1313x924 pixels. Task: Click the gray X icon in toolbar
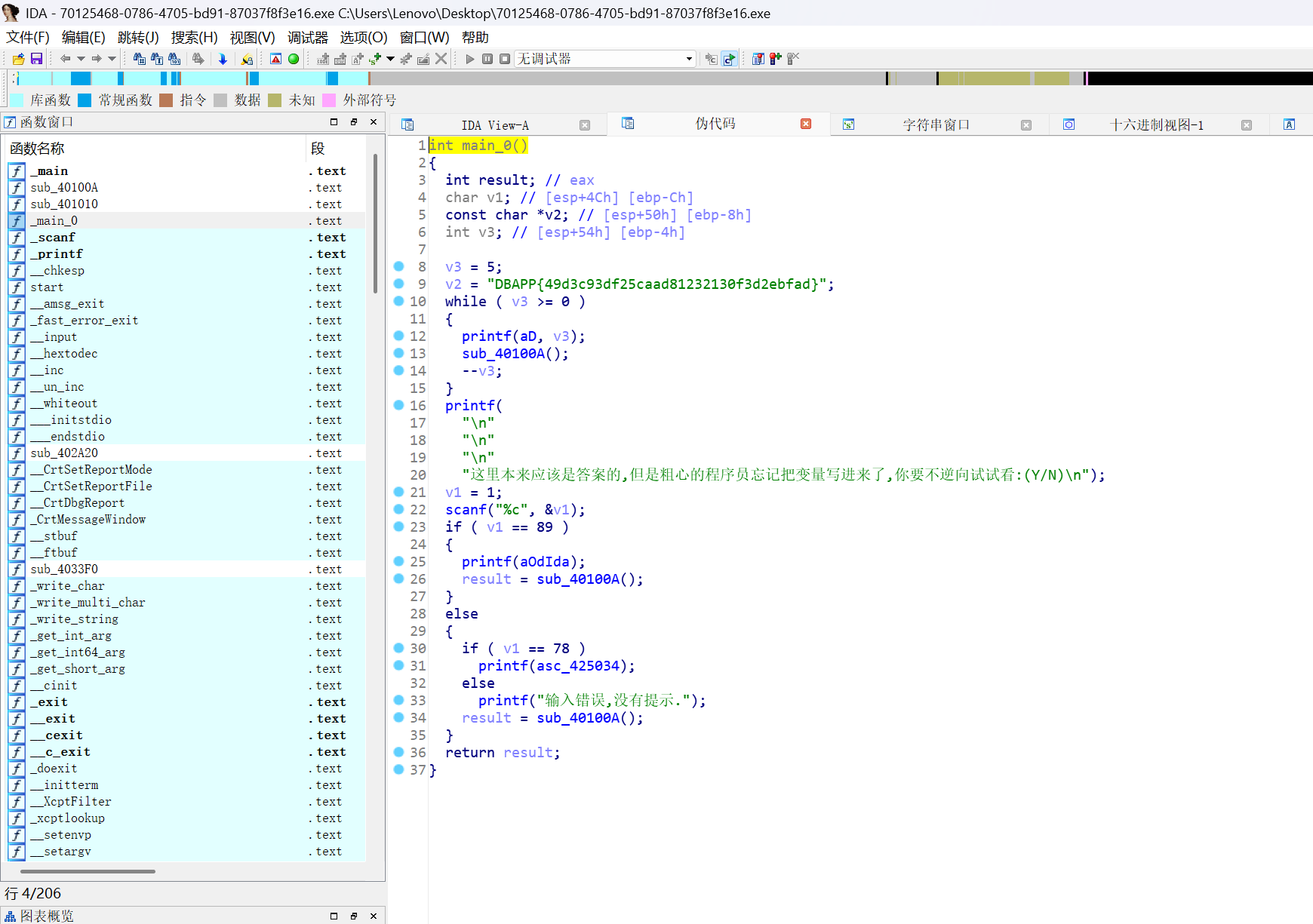click(441, 59)
